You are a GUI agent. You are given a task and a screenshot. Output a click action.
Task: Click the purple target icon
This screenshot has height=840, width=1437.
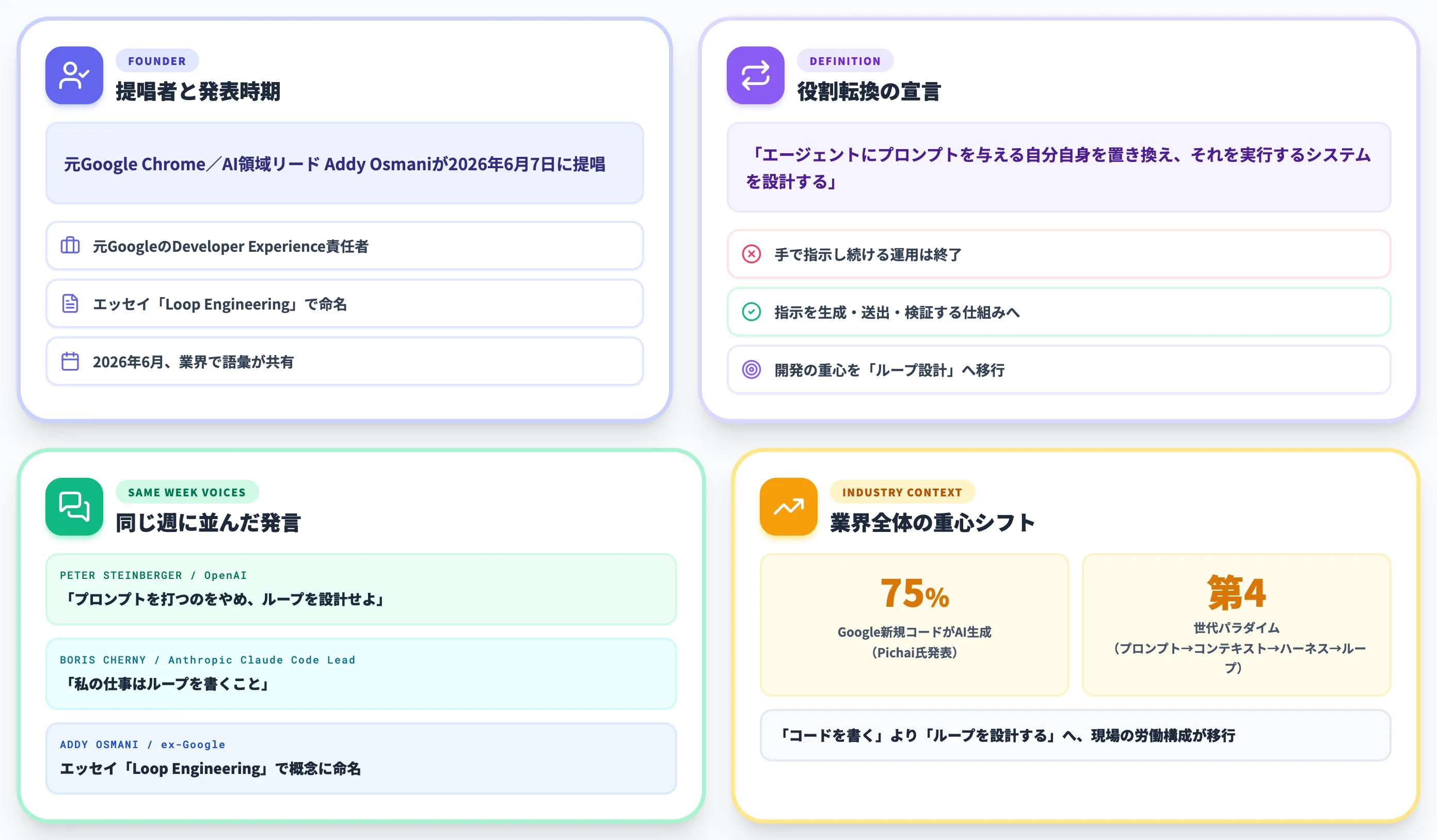click(751, 369)
